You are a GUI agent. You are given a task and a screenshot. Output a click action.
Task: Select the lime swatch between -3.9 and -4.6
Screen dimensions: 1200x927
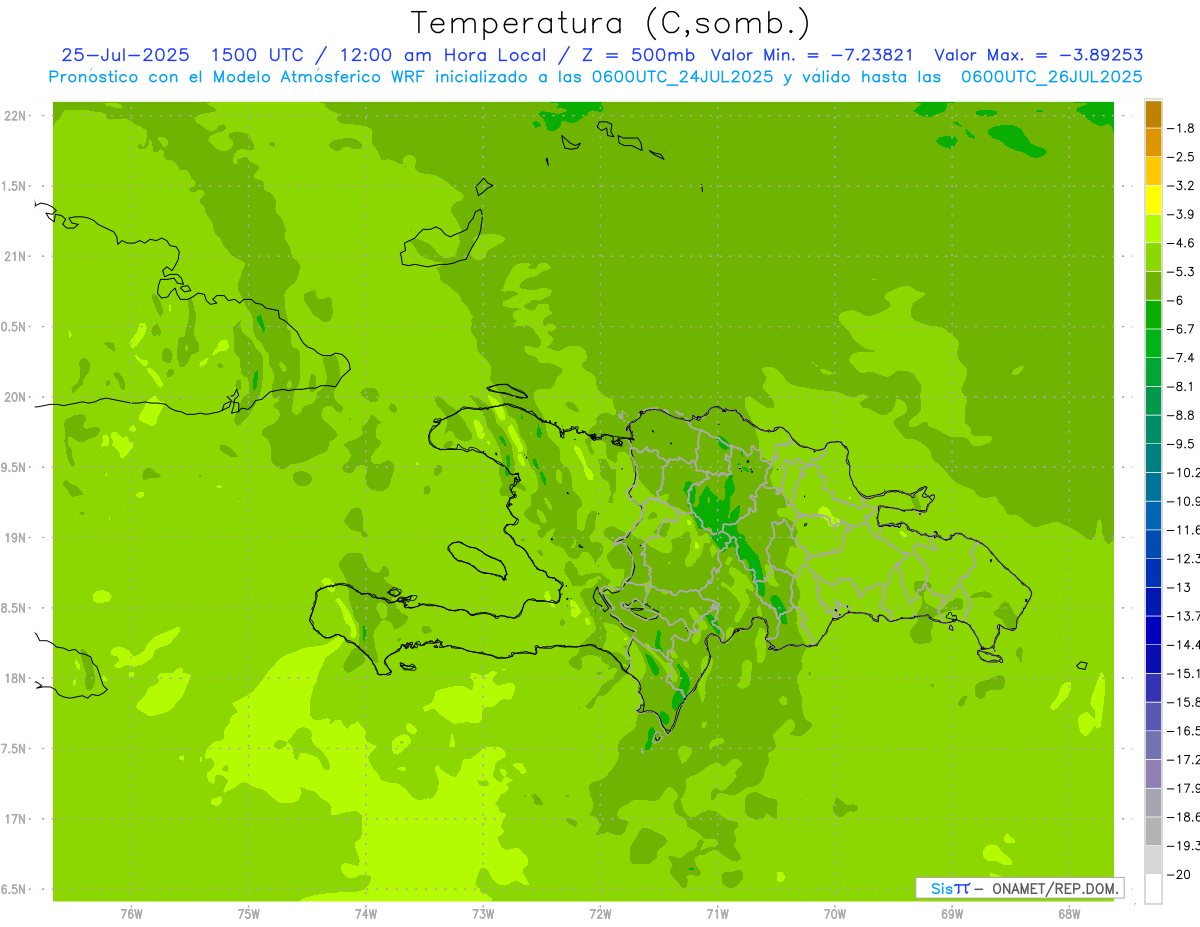pyautogui.click(x=1153, y=229)
